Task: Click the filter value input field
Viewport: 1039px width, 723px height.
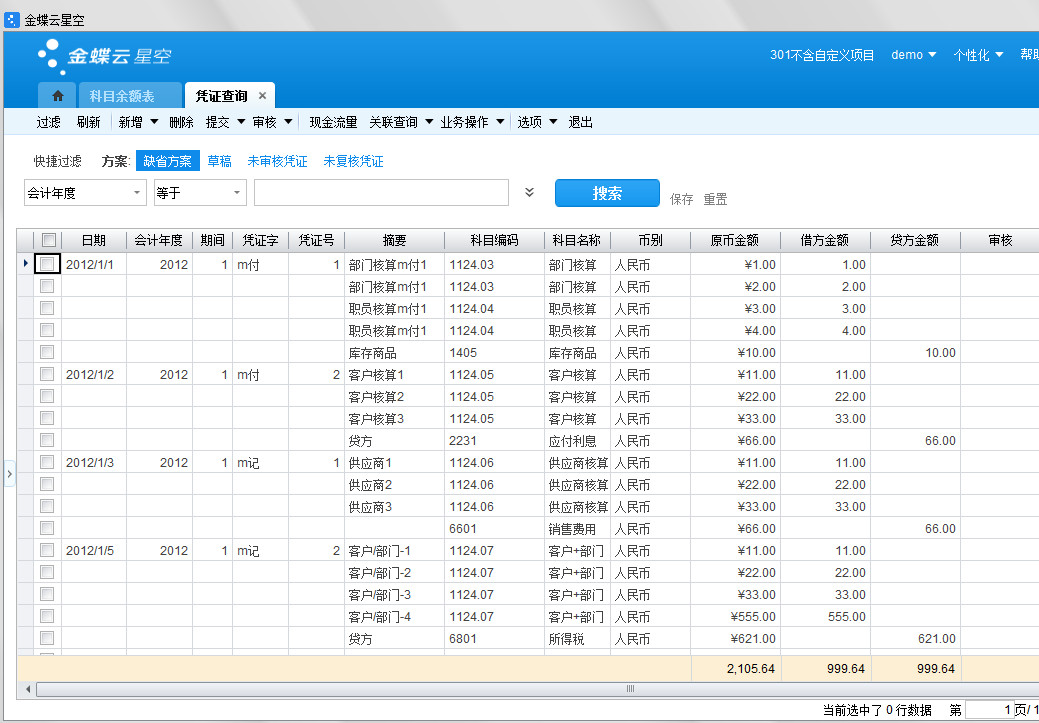Action: (x=381, y=193)
